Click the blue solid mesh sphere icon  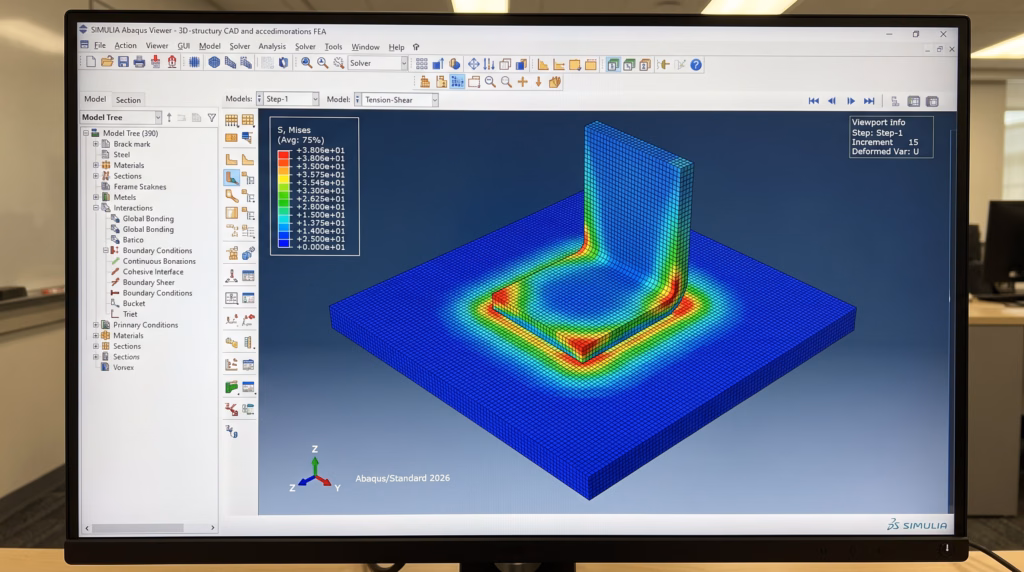click(x=214, y=63)
